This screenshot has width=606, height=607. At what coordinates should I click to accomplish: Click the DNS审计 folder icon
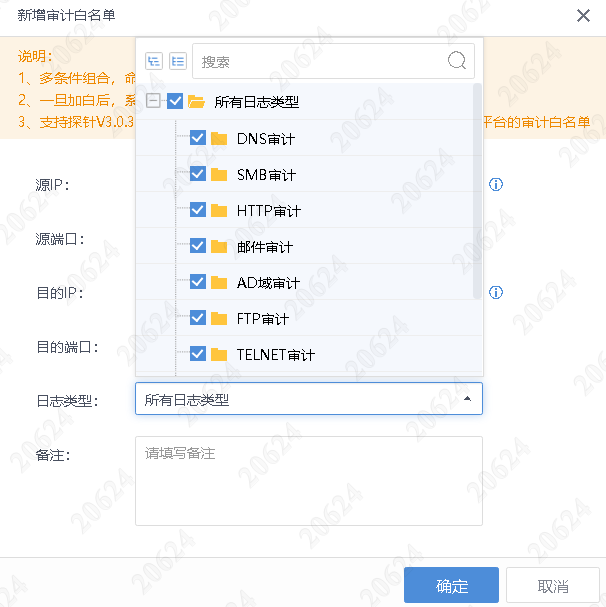pos(220,138)
